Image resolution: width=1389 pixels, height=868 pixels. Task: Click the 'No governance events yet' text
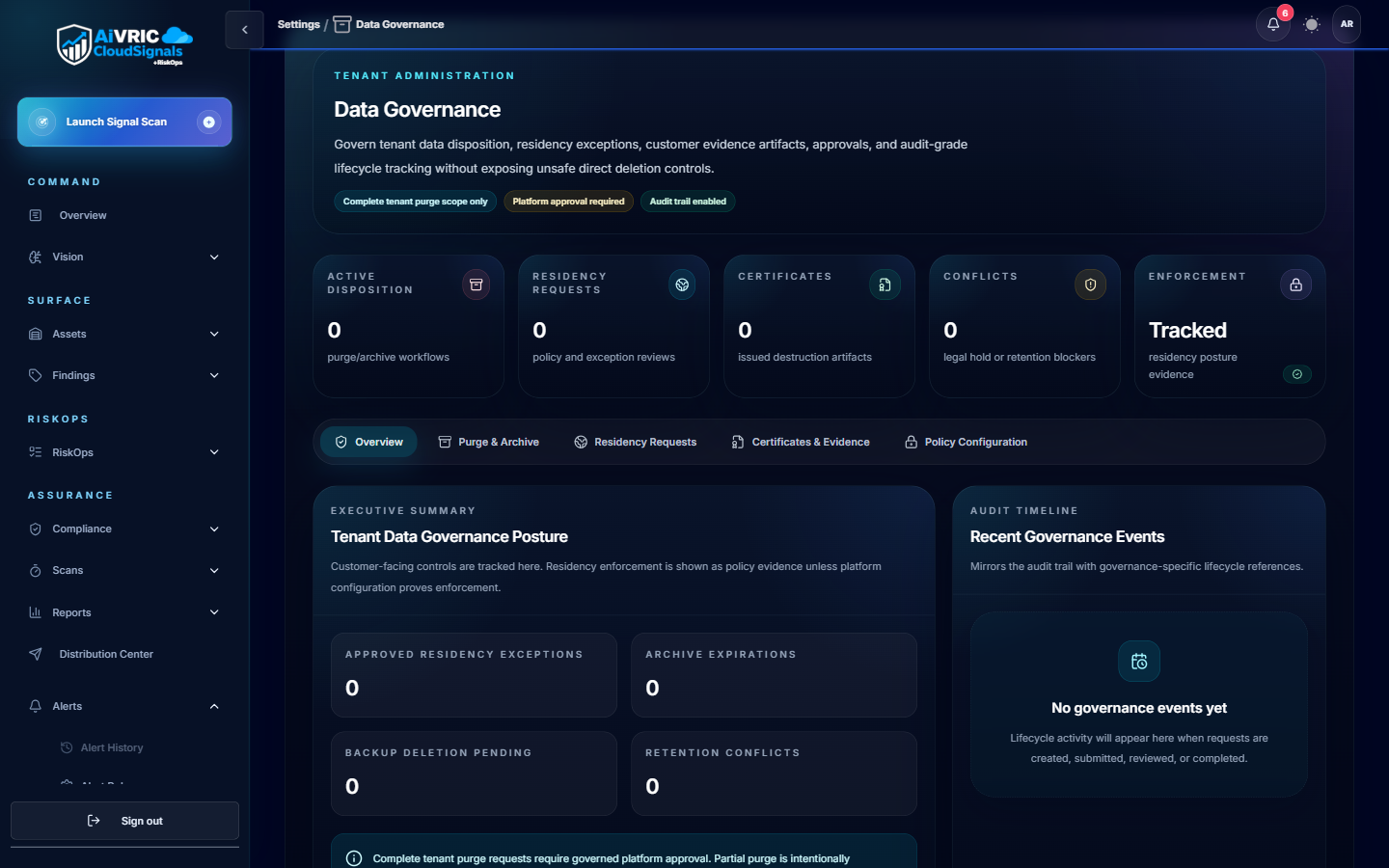(x=1139, y=708)
